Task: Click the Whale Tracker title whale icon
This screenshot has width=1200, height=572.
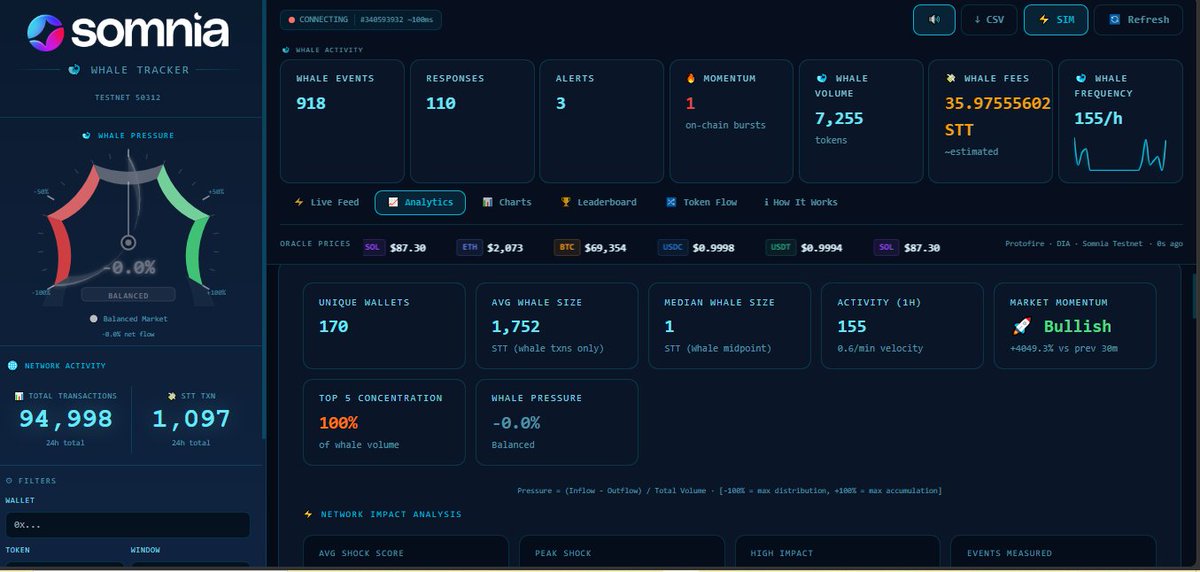Action: click(74, 70)
